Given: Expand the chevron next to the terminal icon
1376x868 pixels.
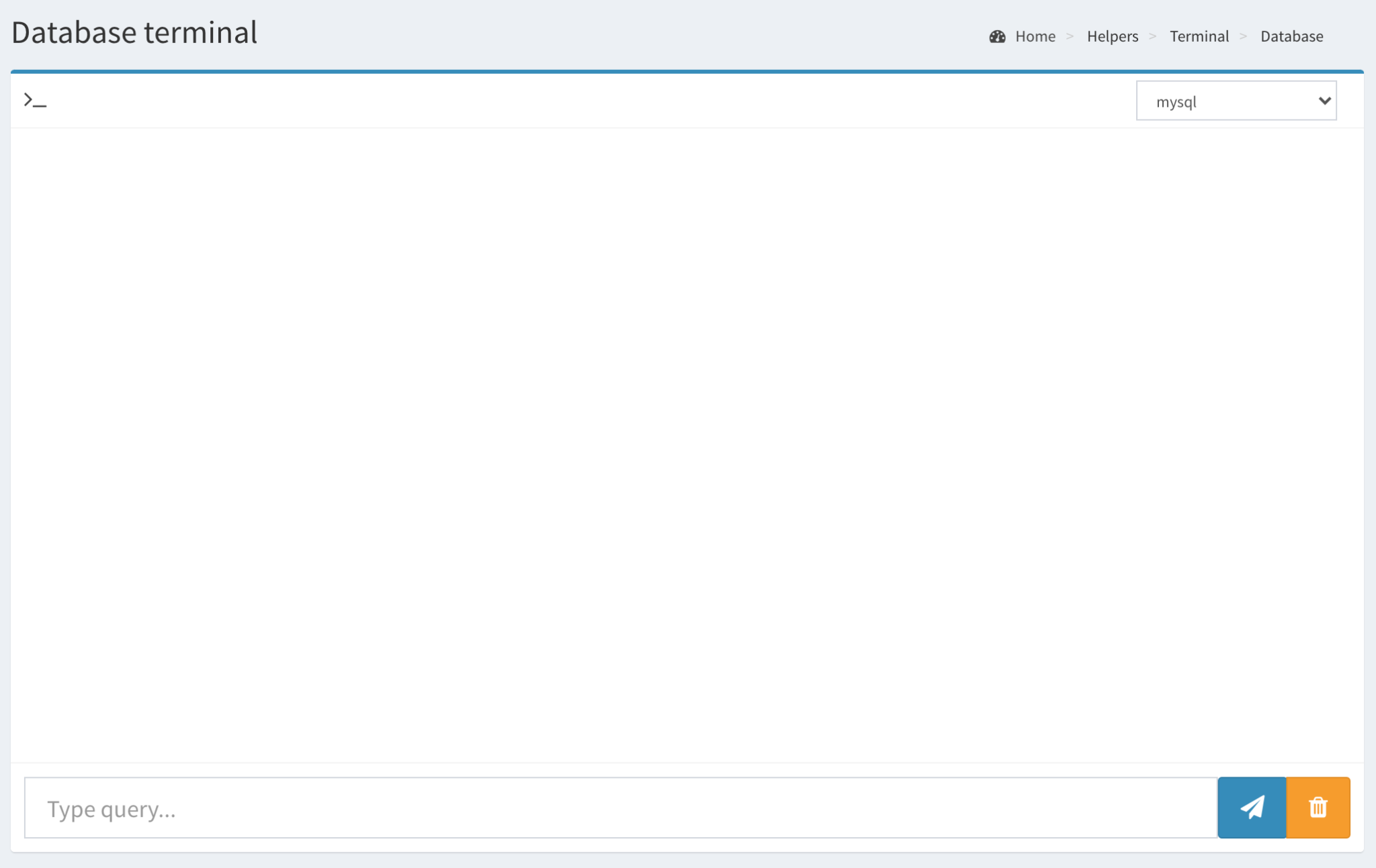Looking at the screenshot, I should click(81, 101).
